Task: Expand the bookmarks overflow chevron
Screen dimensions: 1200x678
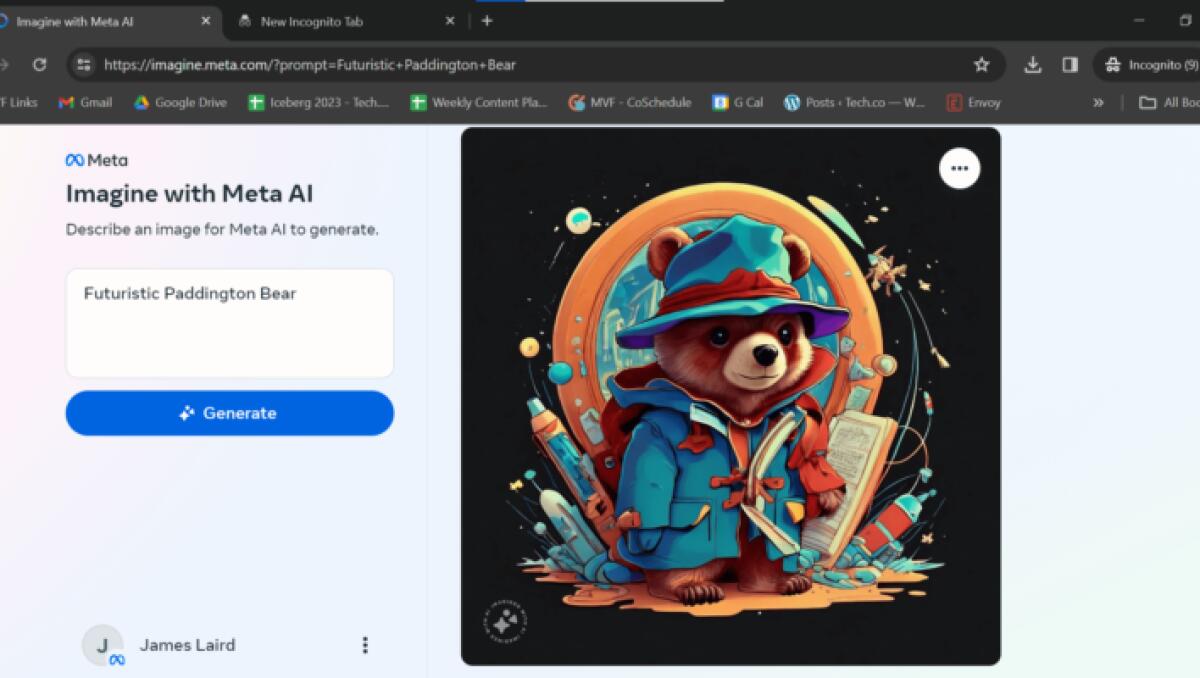Action: pos(1098,101)
